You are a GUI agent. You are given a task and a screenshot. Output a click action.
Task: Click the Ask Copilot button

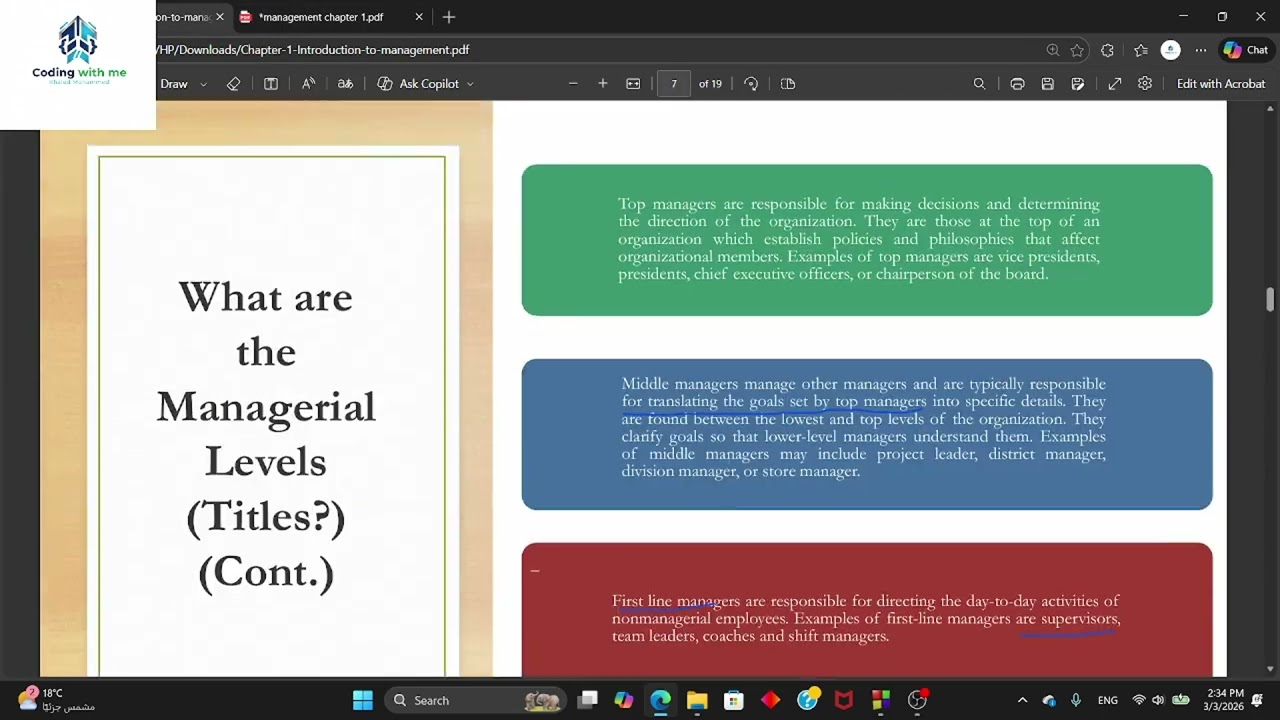click(418, 84)
